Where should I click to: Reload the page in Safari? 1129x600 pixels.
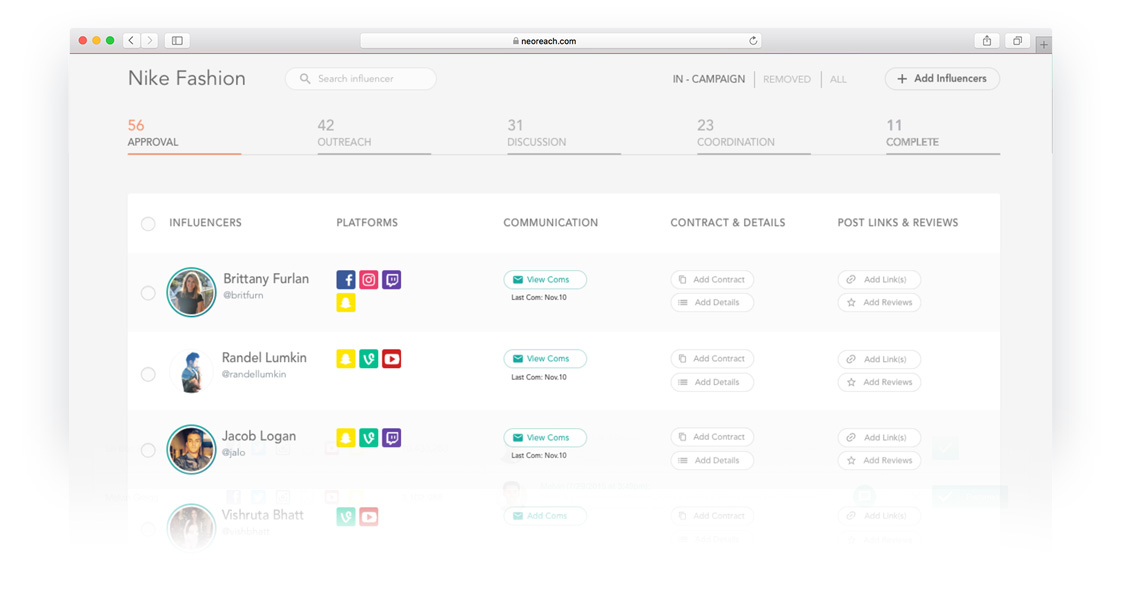tap(753, 41)
